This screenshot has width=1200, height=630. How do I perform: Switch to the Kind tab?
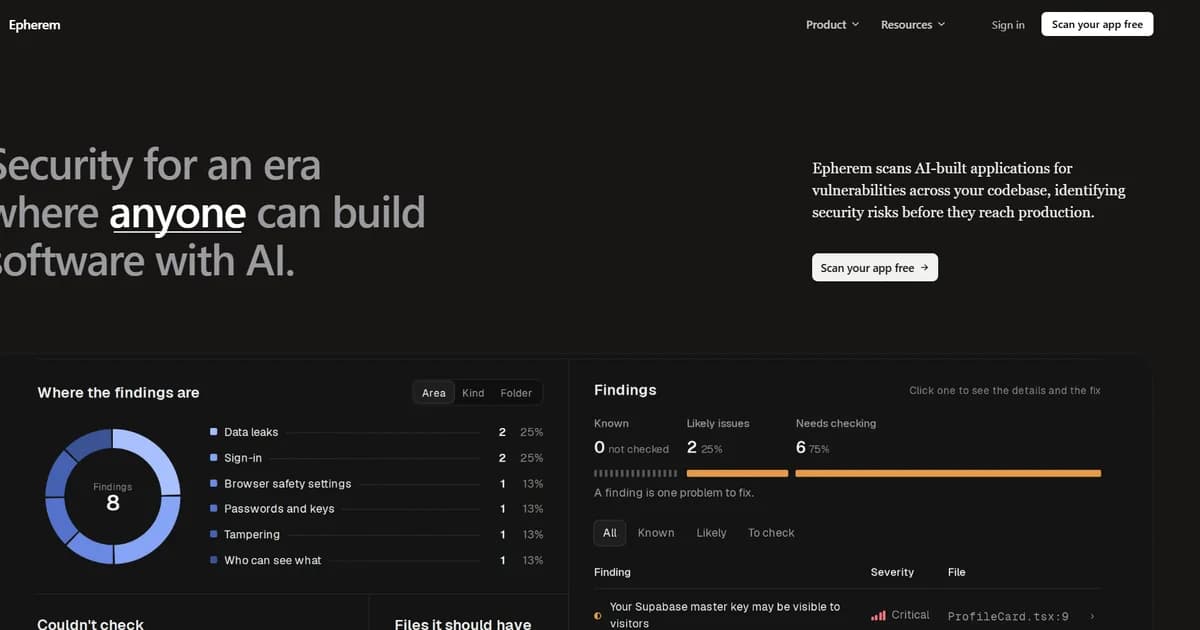473,393
